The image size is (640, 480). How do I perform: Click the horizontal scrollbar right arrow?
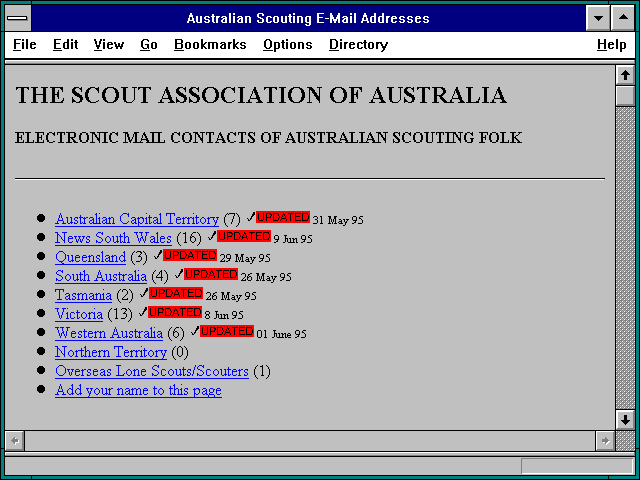605,441
